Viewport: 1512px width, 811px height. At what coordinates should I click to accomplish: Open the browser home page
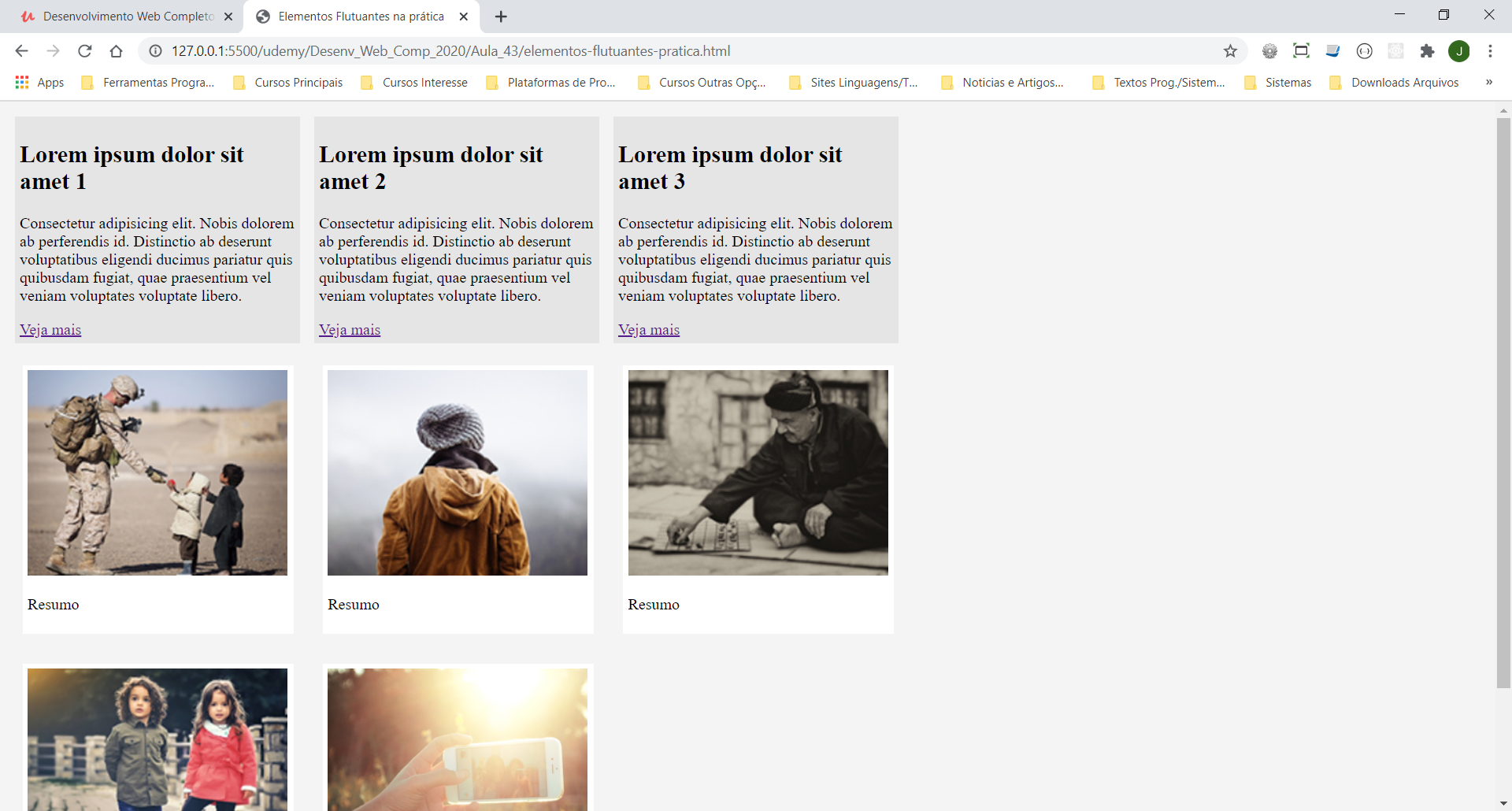pos(116,51)
